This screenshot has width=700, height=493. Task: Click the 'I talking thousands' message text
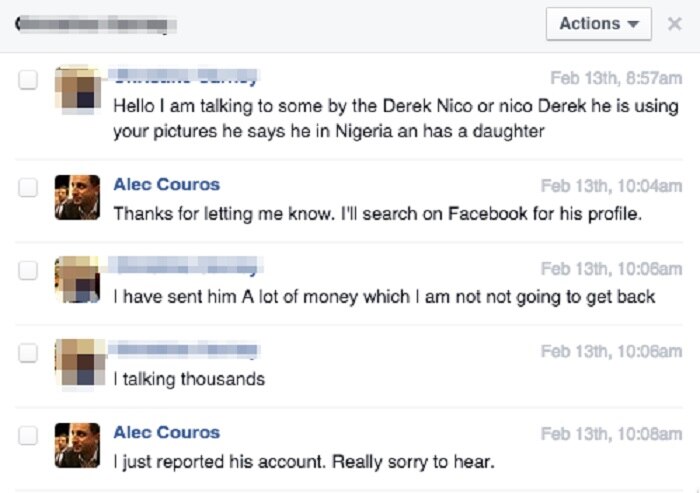coord(189,379)
